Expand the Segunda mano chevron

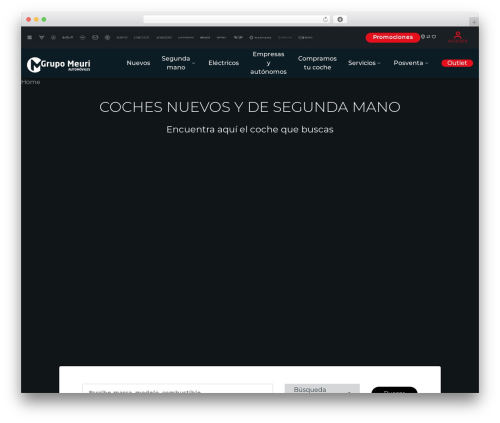[x=194, y=63]
